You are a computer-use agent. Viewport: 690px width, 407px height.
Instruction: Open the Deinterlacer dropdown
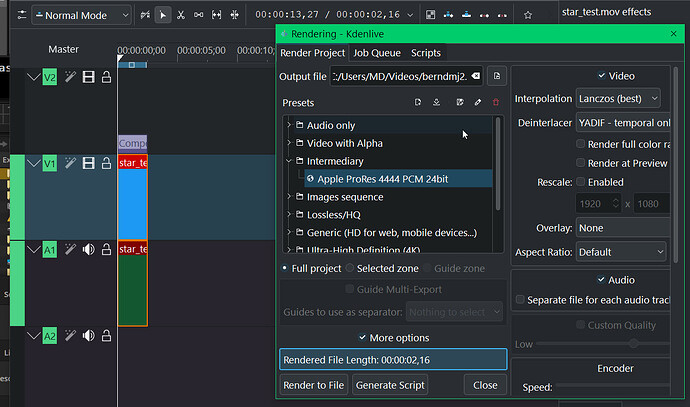(x=624, y=123)
